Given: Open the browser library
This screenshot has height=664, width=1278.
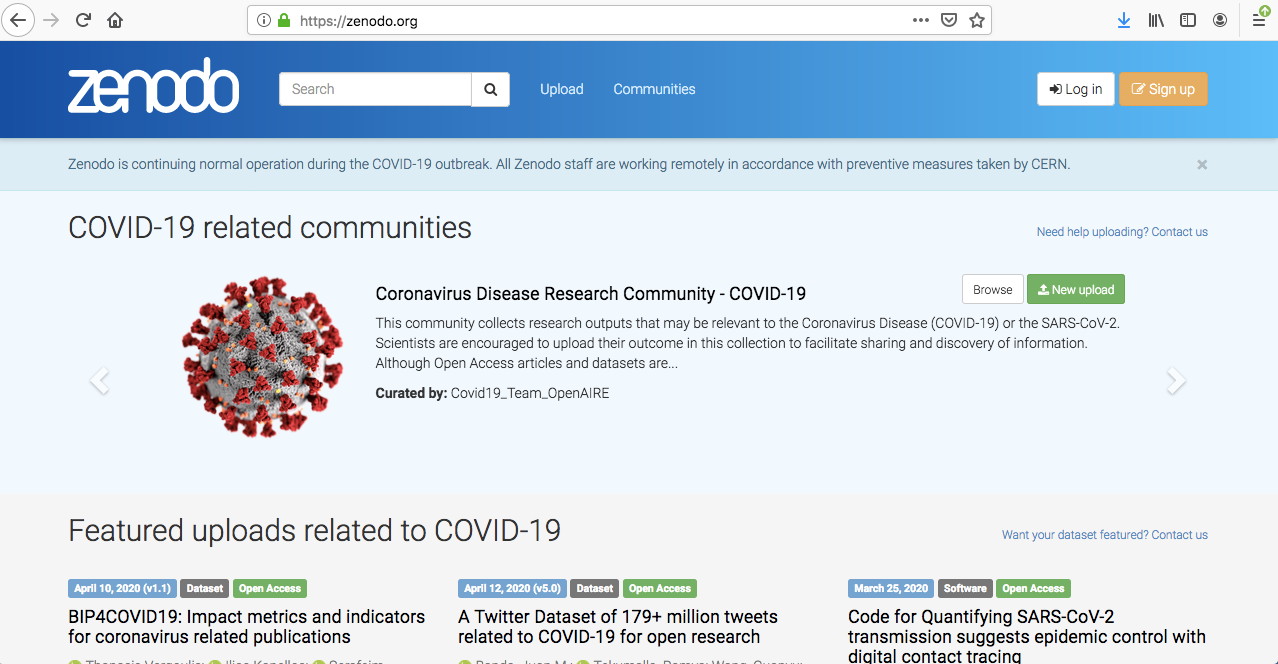Looking at the screenshot, I should click(x=1156, y=20).
